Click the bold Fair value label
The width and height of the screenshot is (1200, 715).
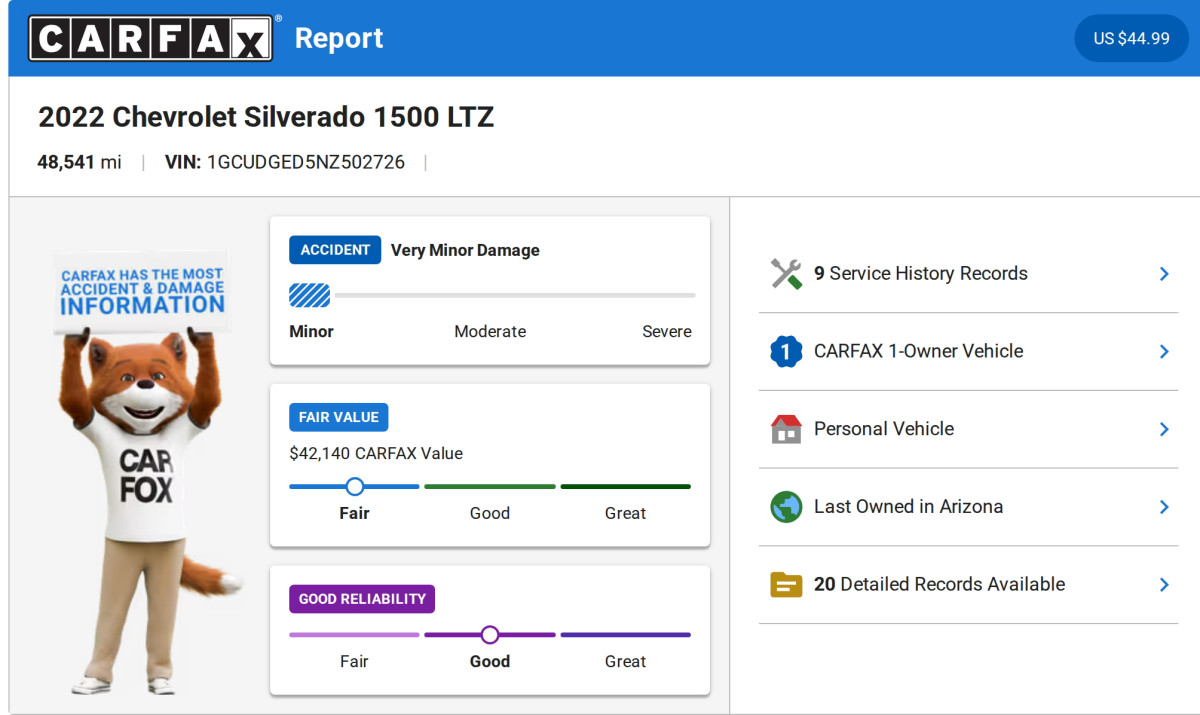[354, 513]
